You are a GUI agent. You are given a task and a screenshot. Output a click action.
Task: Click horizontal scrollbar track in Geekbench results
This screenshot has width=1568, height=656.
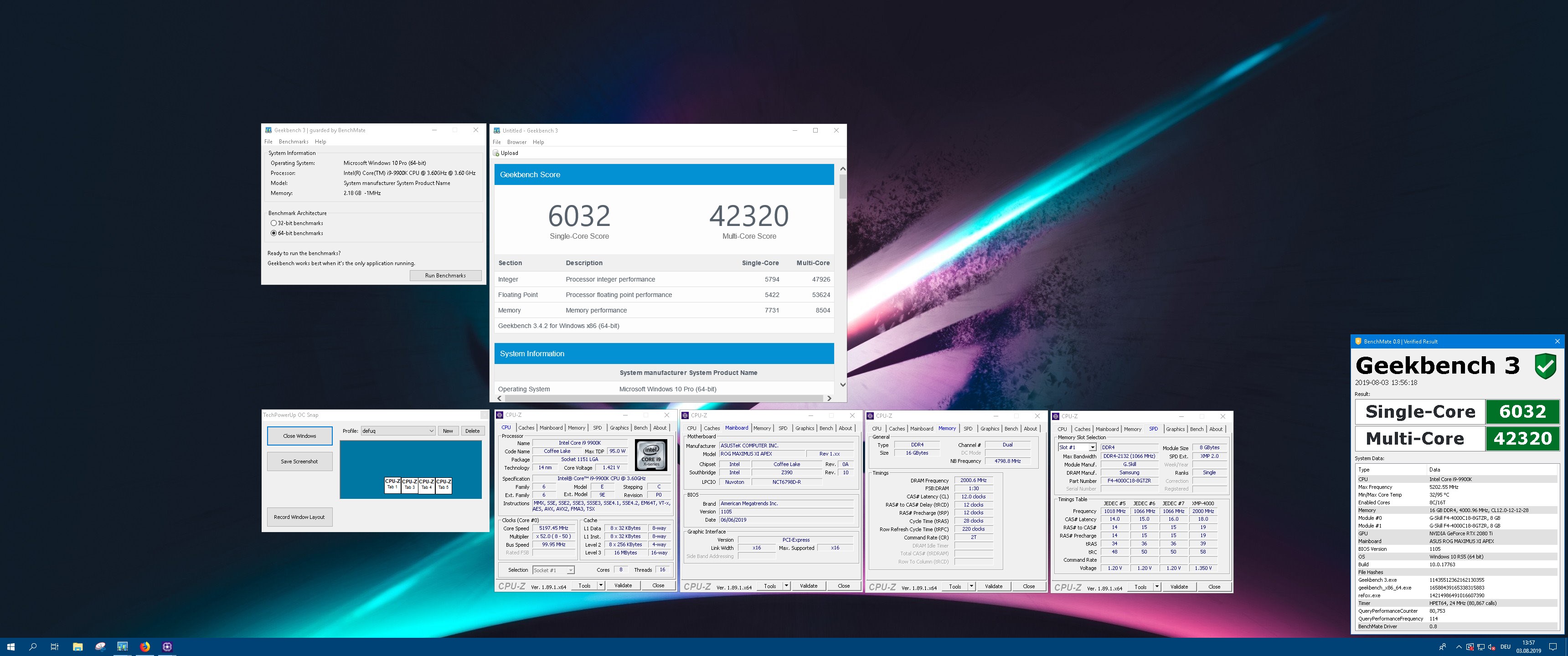pyautogui.click(x=665, y=399)
